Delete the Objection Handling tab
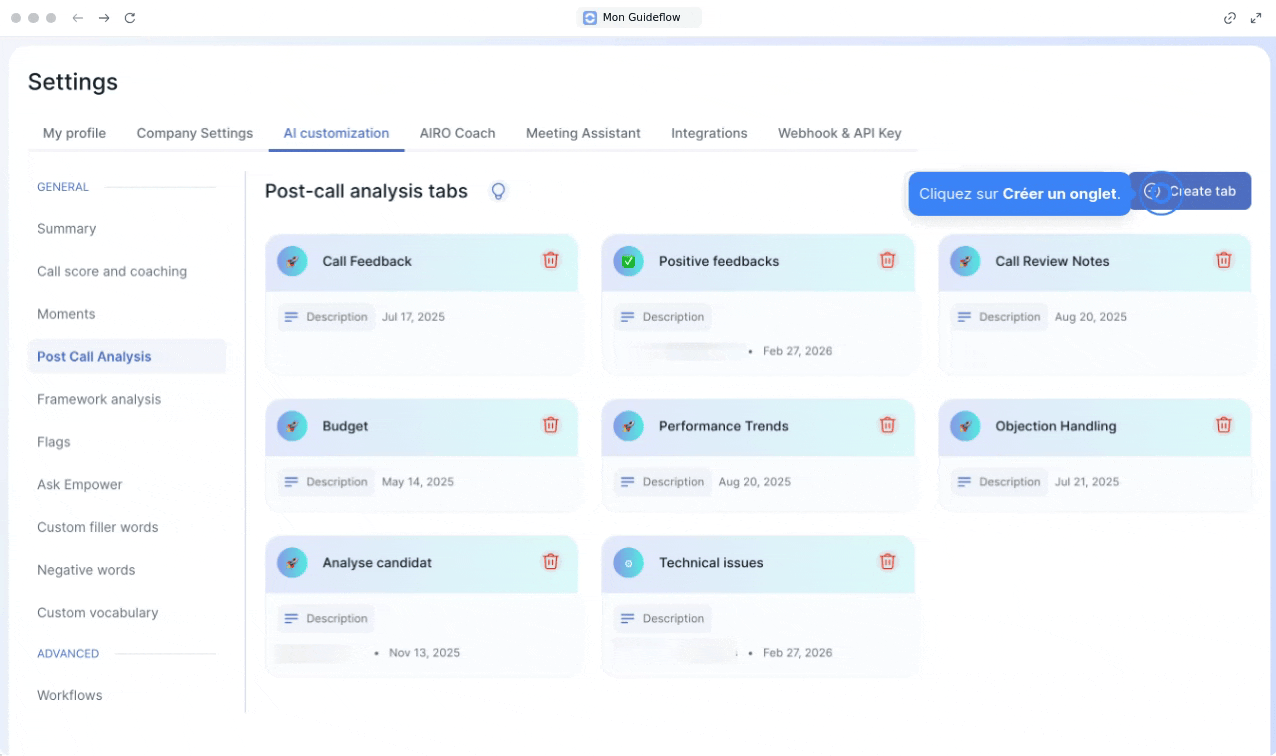 1223,425
